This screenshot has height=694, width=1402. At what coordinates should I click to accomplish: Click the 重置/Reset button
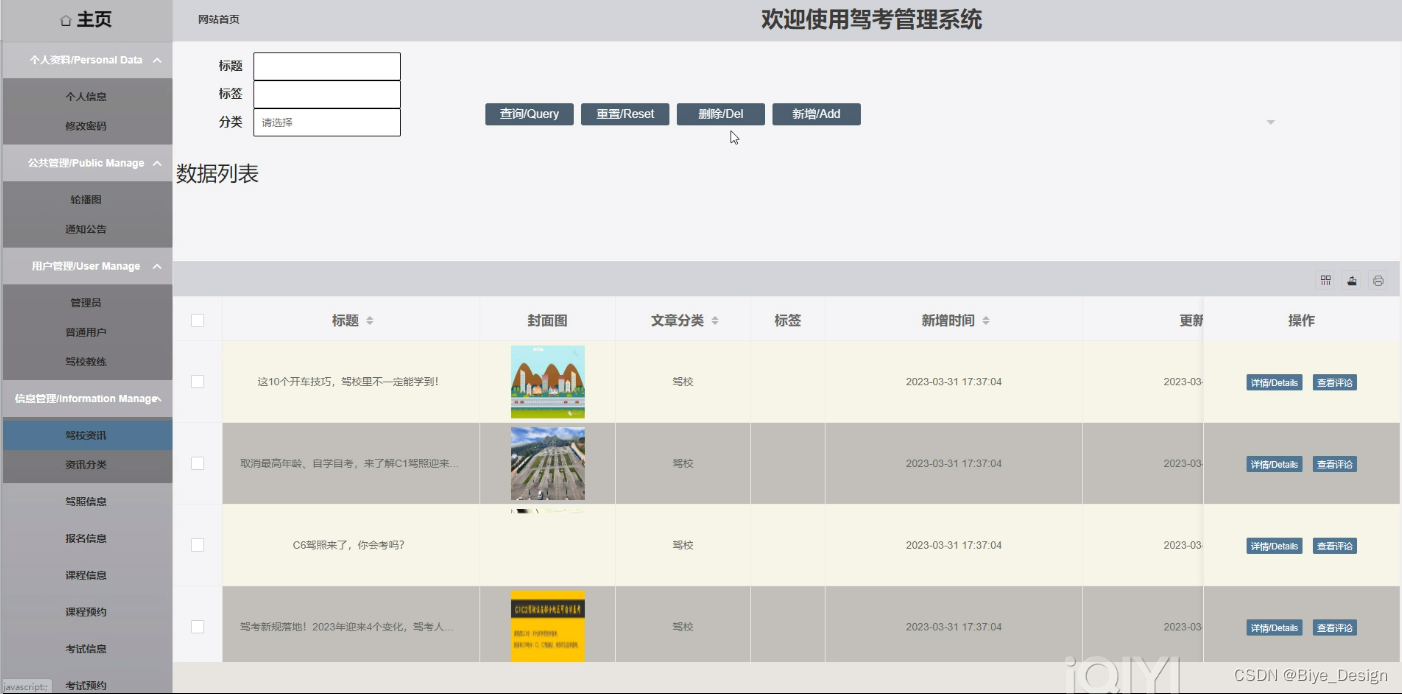[625, 114]
